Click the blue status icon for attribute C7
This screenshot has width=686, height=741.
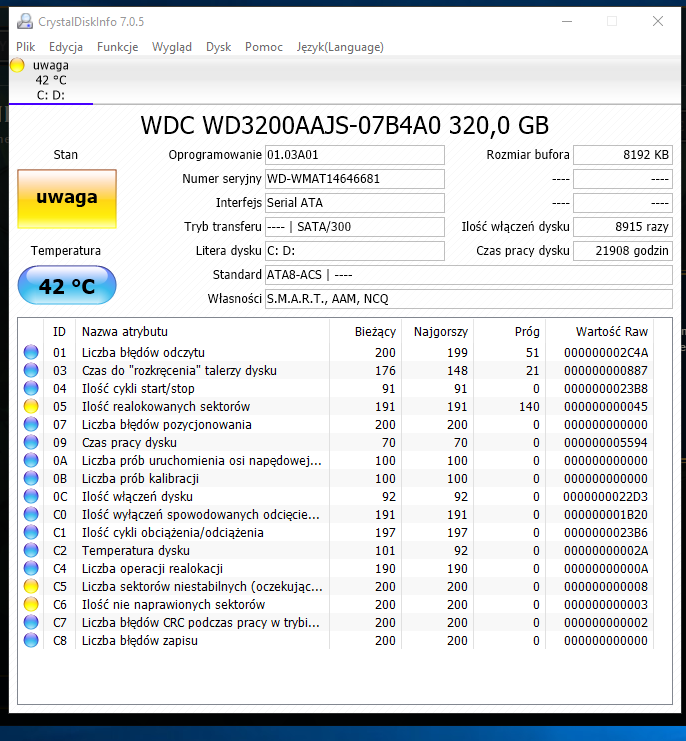point(31,622)
